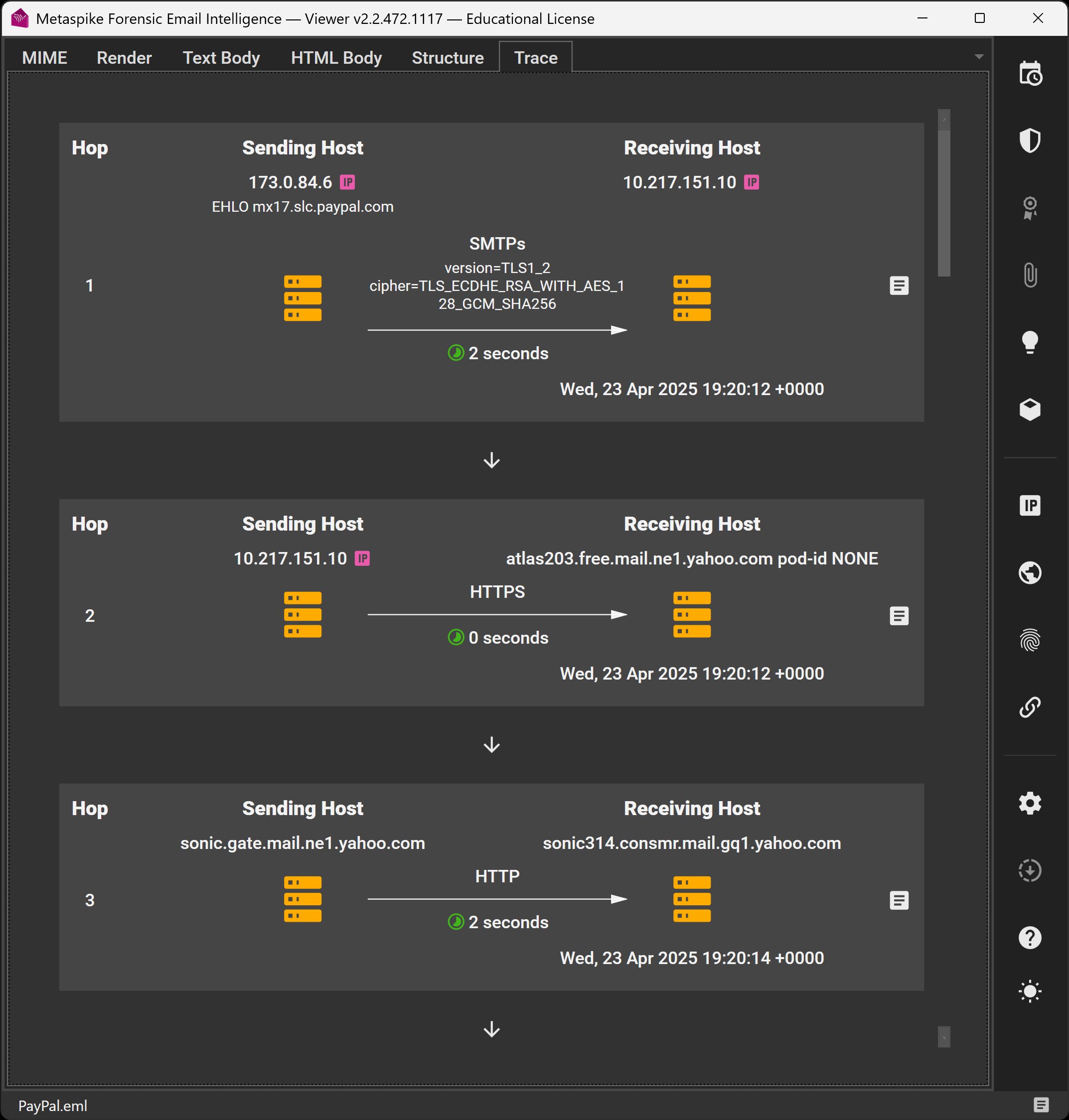The image size is (1069, 1120).
Task: Open hop 1 header details note icon
Action: click(899, 285)
